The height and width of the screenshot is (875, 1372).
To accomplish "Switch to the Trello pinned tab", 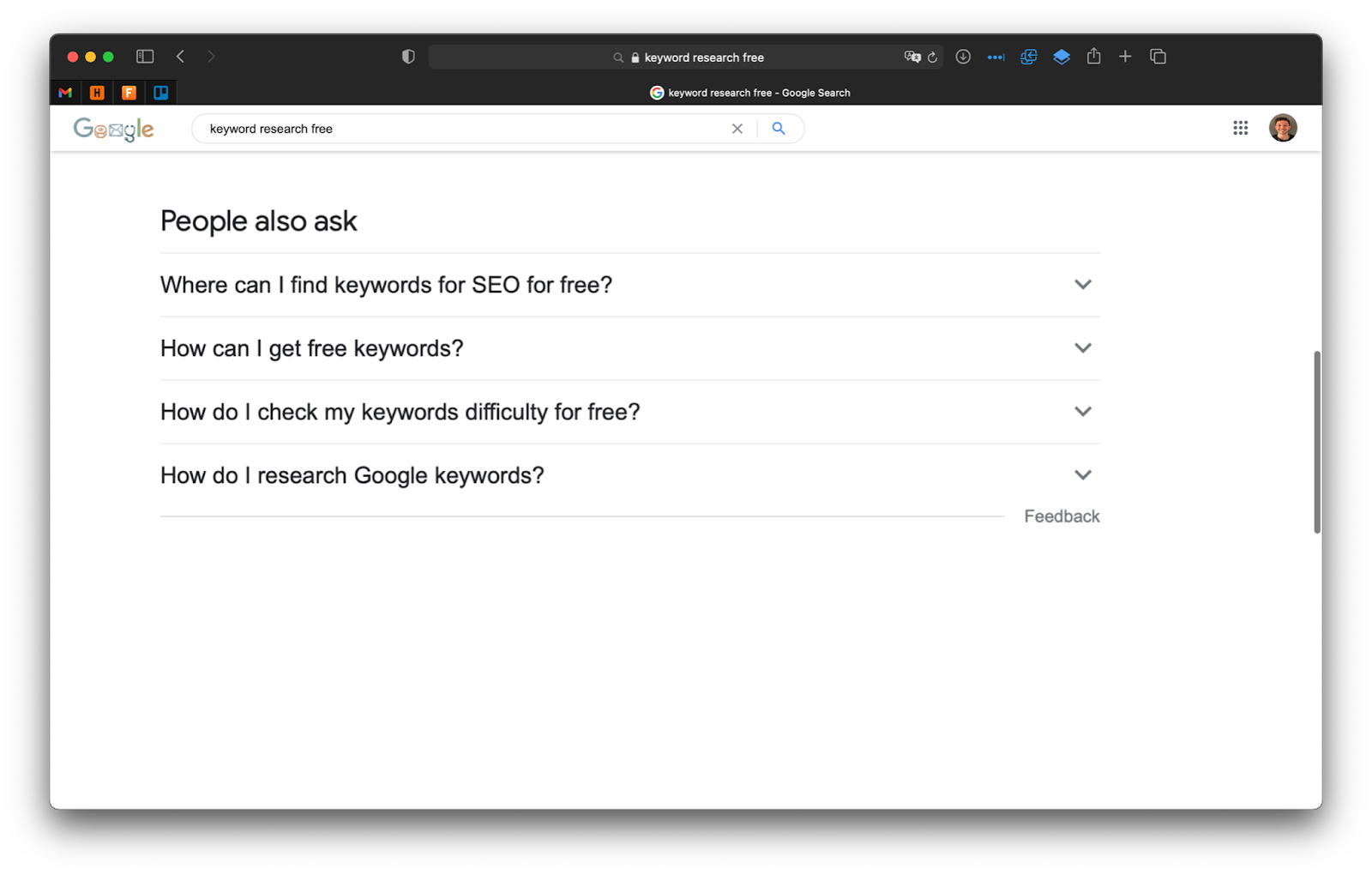I will click(x=160, y=93).
